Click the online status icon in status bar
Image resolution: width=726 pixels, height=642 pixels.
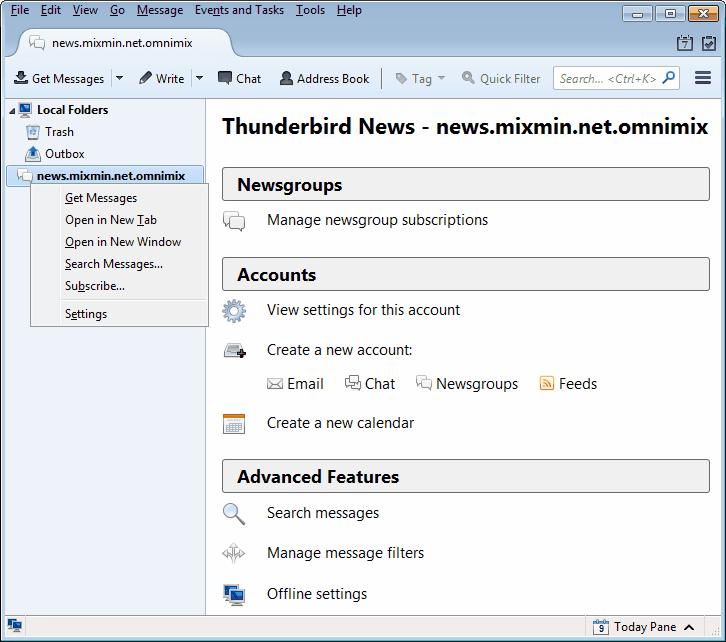tap(15, 626)
